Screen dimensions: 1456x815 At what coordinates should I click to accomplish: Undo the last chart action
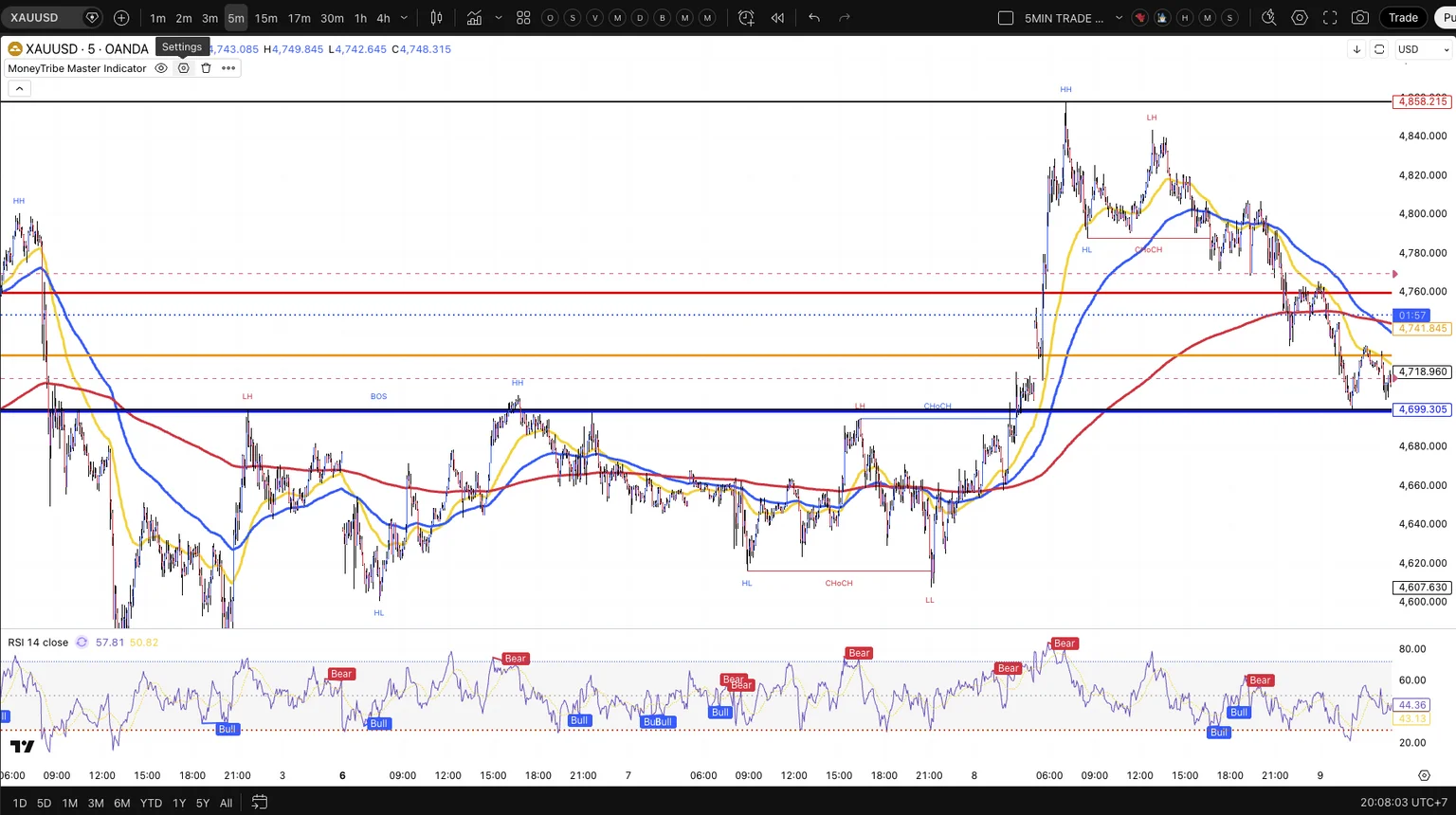point(814,18)
